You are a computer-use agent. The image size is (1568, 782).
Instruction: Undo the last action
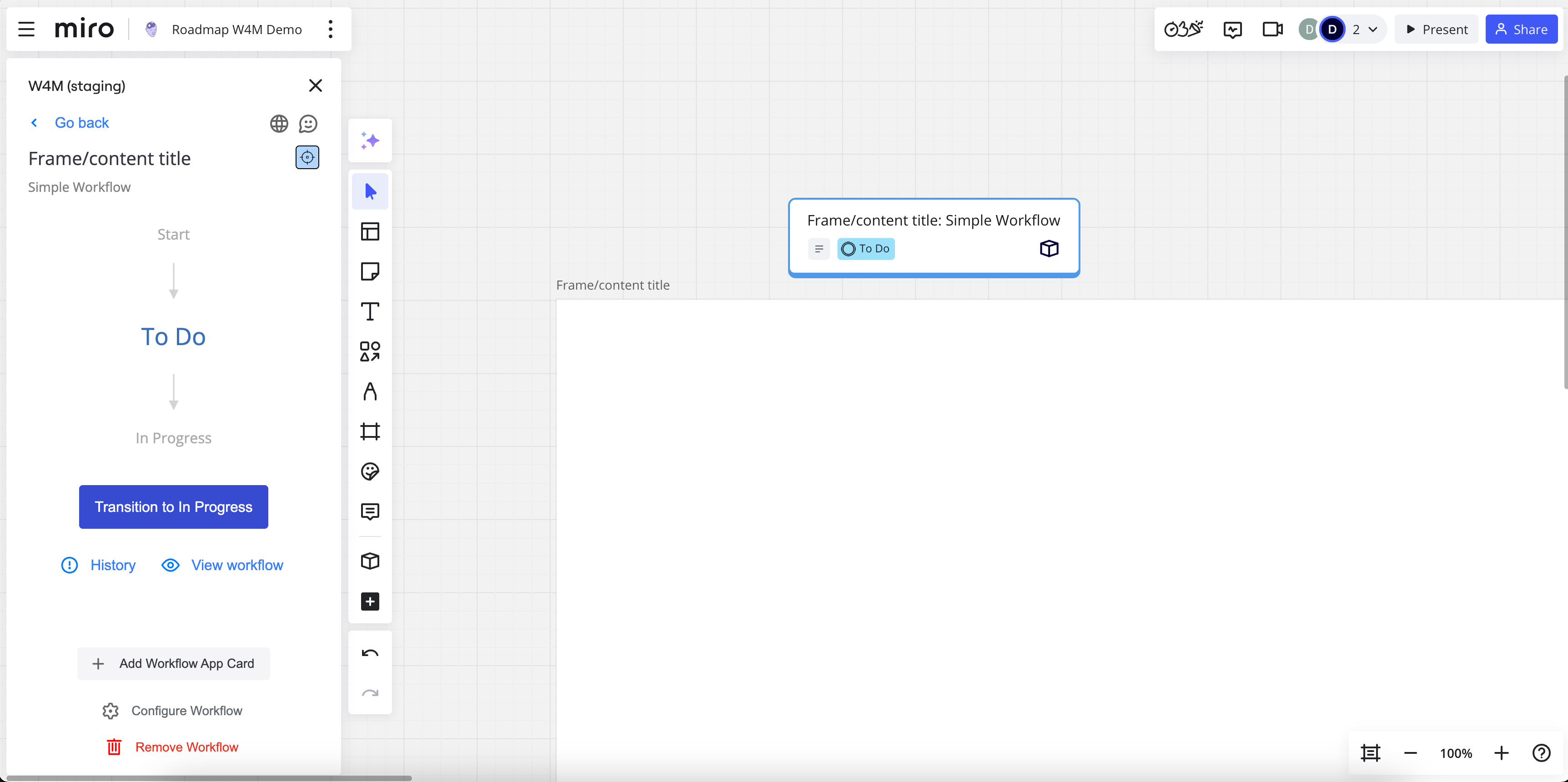tap(370, 653)
